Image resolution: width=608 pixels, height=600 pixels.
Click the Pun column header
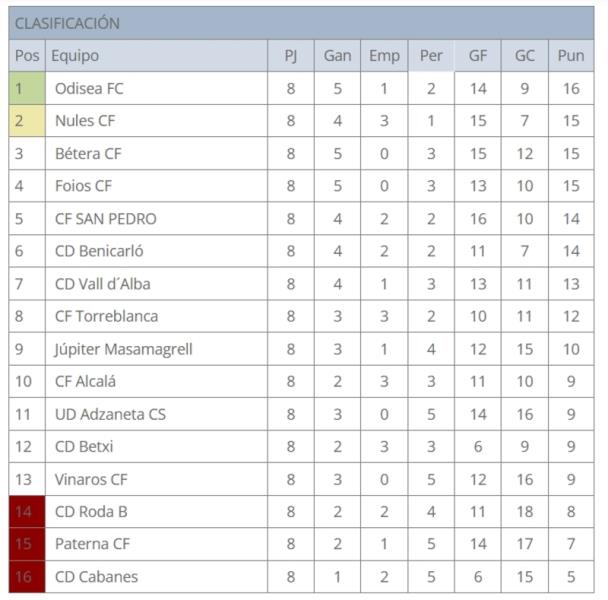tap(571, 56)
